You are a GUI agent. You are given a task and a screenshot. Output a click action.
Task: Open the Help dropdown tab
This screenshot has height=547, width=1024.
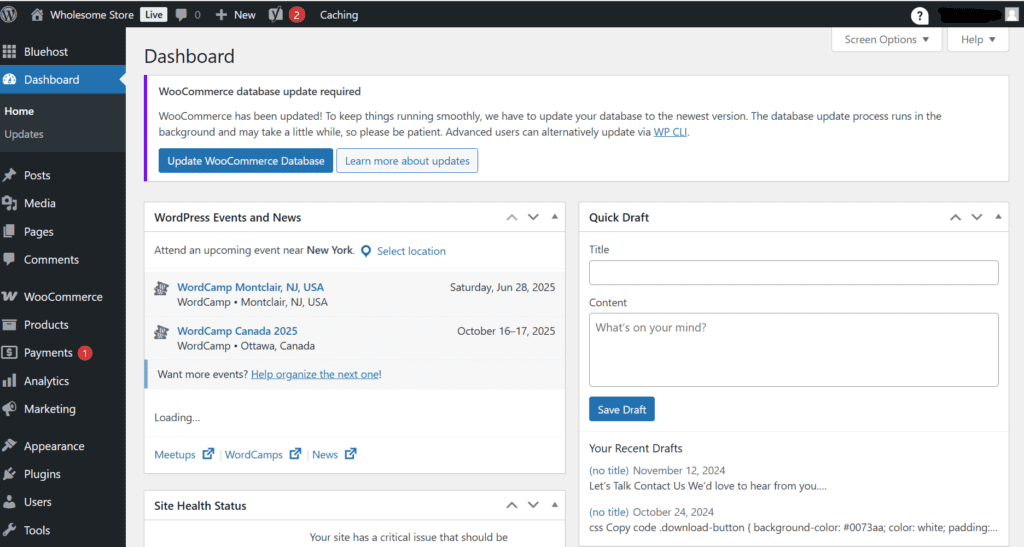coord(978,40)
